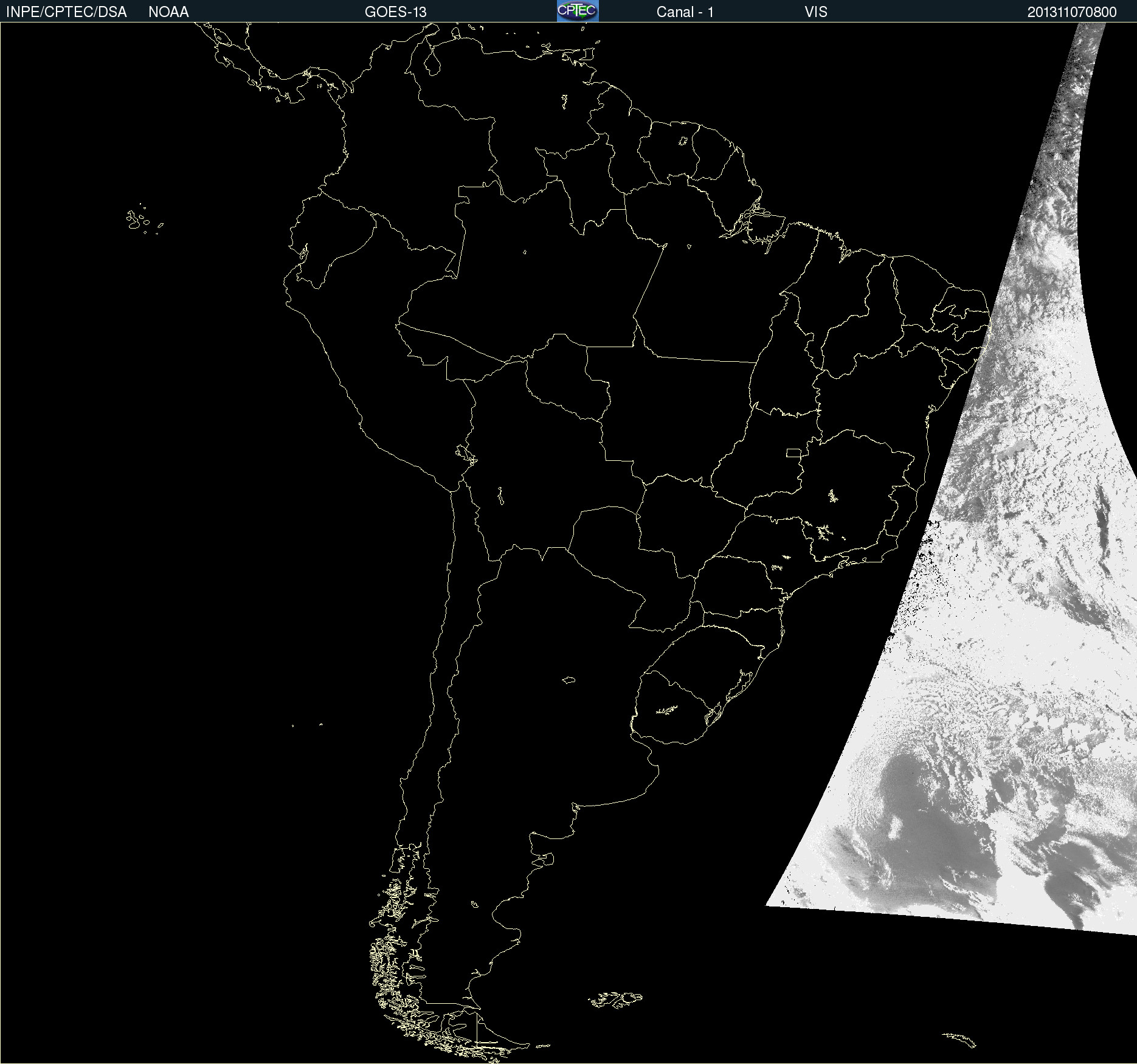
Task: Select the Canal - 1 channel label
Action: [x=685, y=12]
